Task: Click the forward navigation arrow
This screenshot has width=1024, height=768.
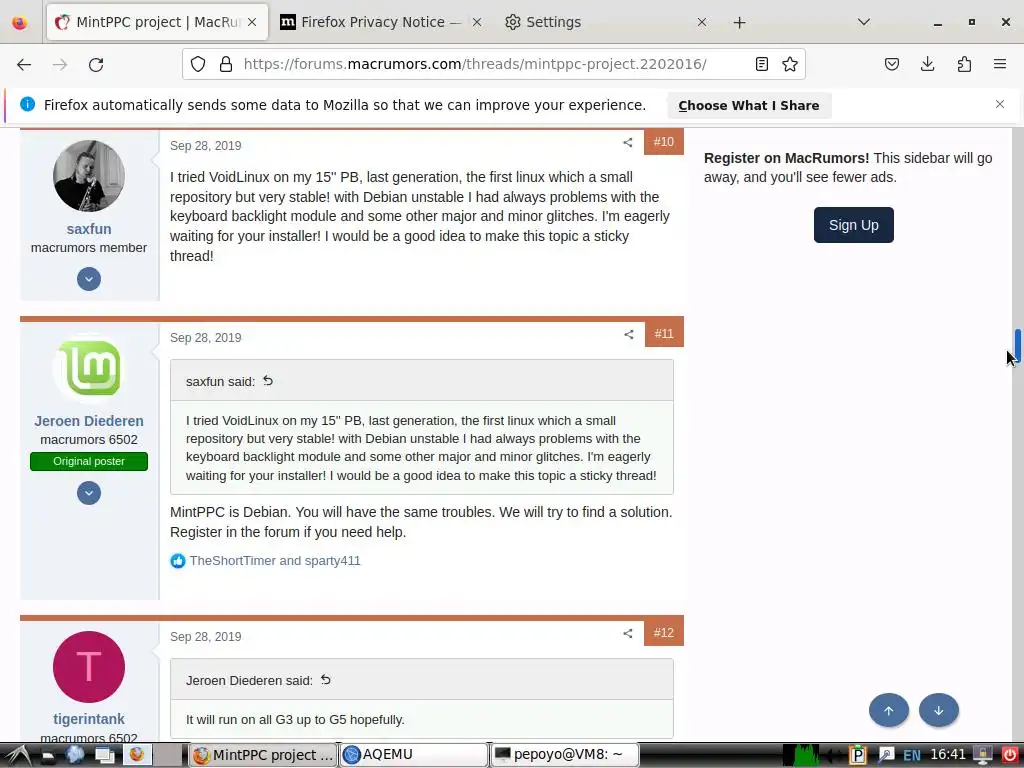Action: click(60, 64)
